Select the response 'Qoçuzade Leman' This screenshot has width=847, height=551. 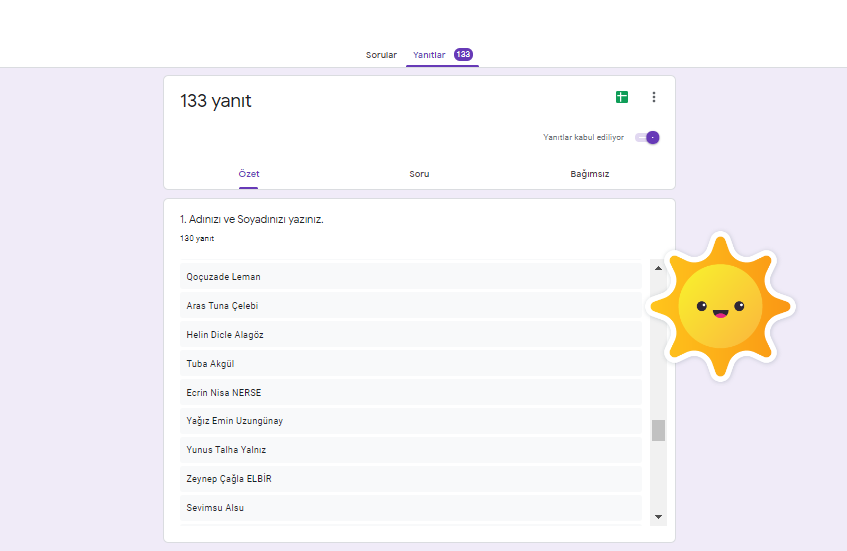pyautogui.click(x=411, y=277)
